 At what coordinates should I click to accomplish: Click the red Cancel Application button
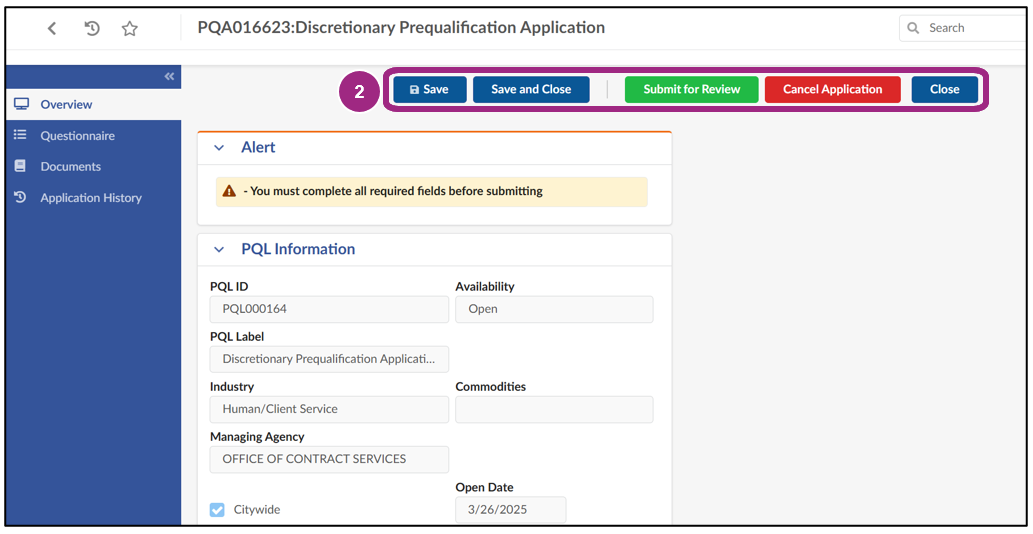832,90
